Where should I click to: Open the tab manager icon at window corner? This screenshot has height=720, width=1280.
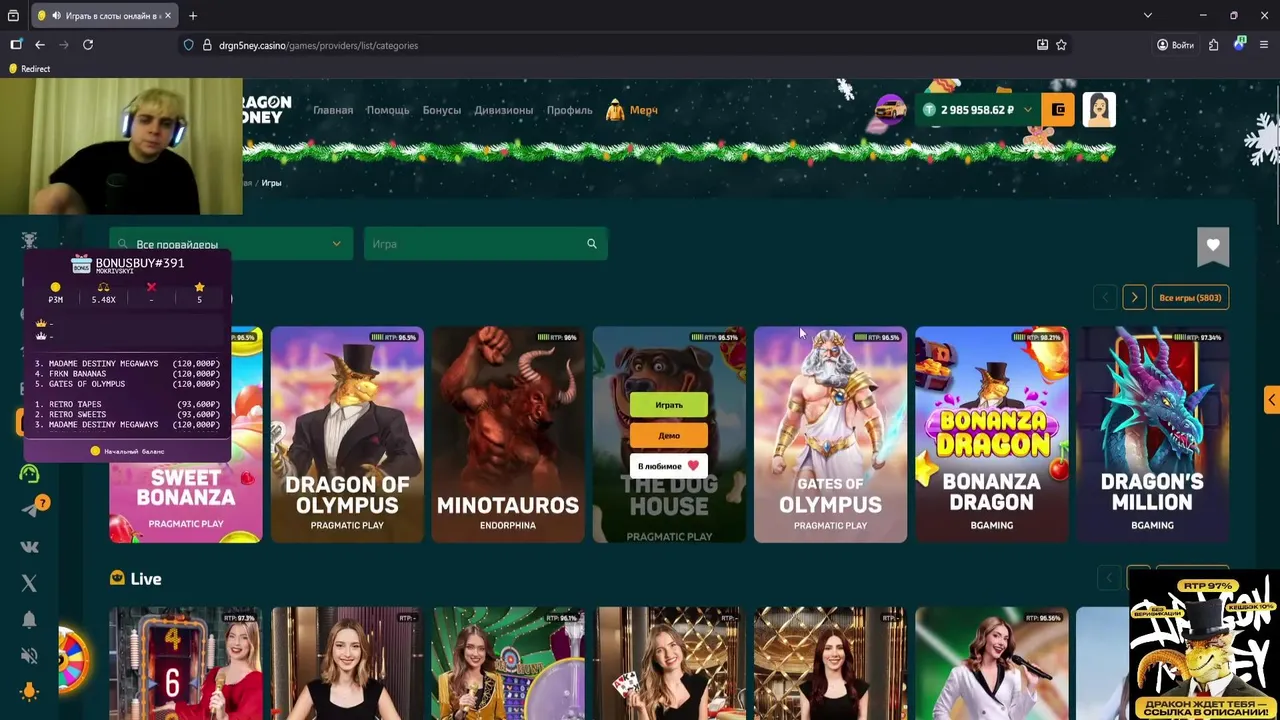coord(13,15)
